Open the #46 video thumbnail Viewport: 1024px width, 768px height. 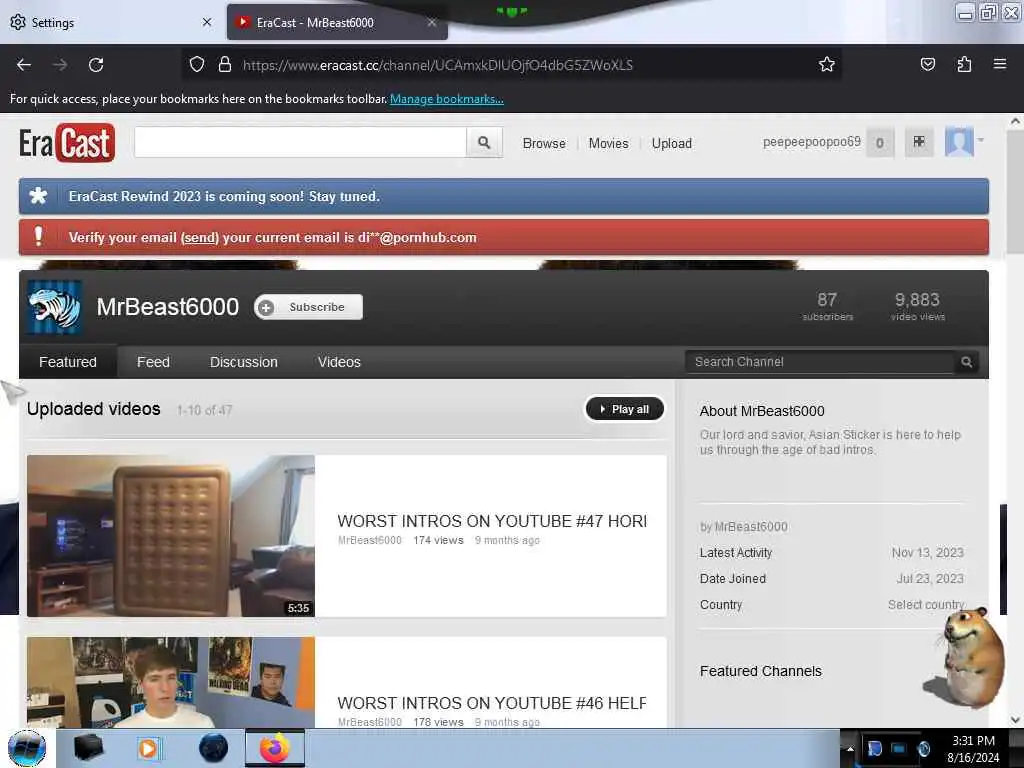click(170, 682)
